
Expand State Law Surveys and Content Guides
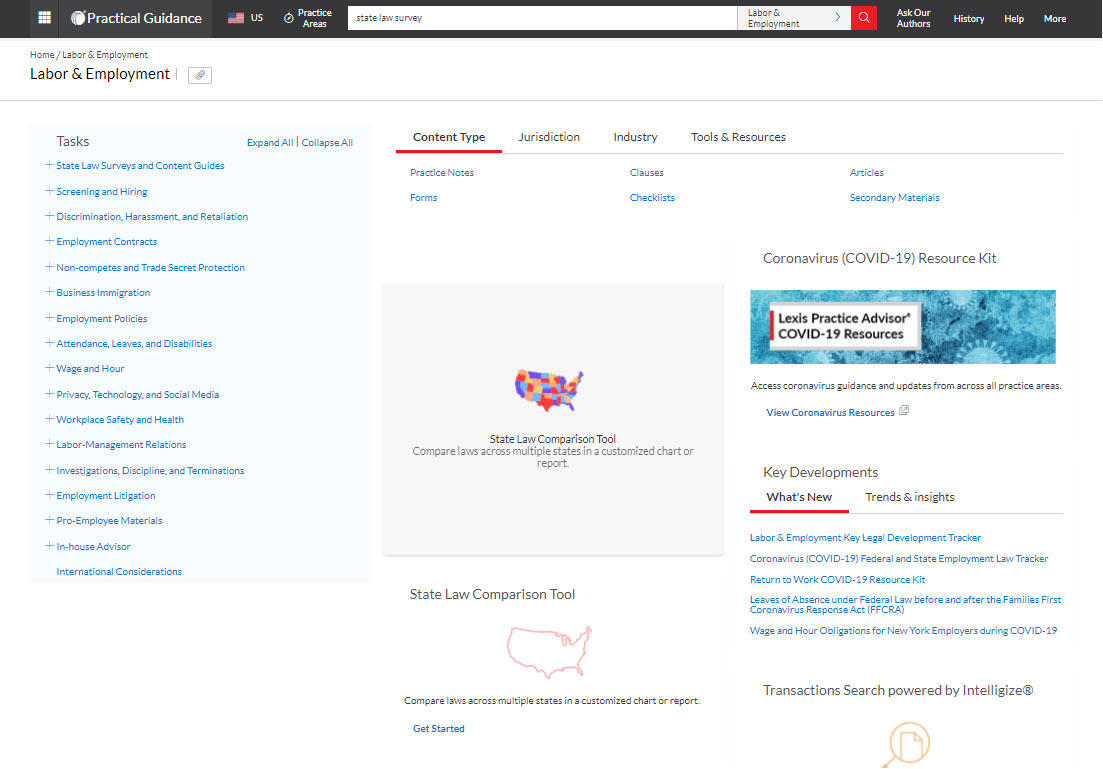click(49, 165)
